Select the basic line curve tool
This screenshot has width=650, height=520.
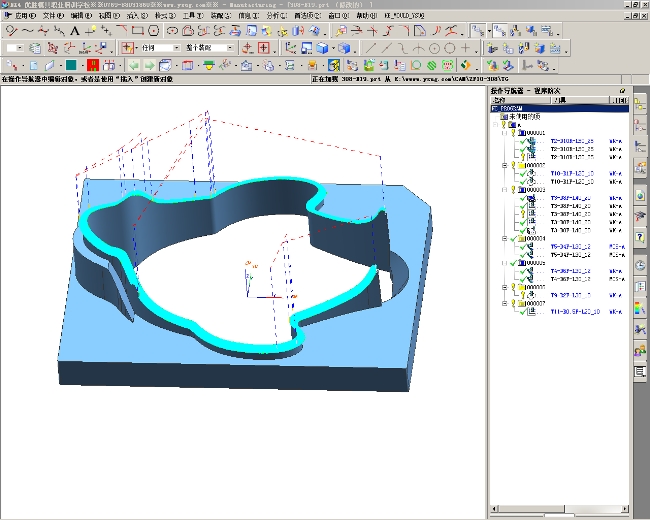pyautogui.click(x=11, y=31)
